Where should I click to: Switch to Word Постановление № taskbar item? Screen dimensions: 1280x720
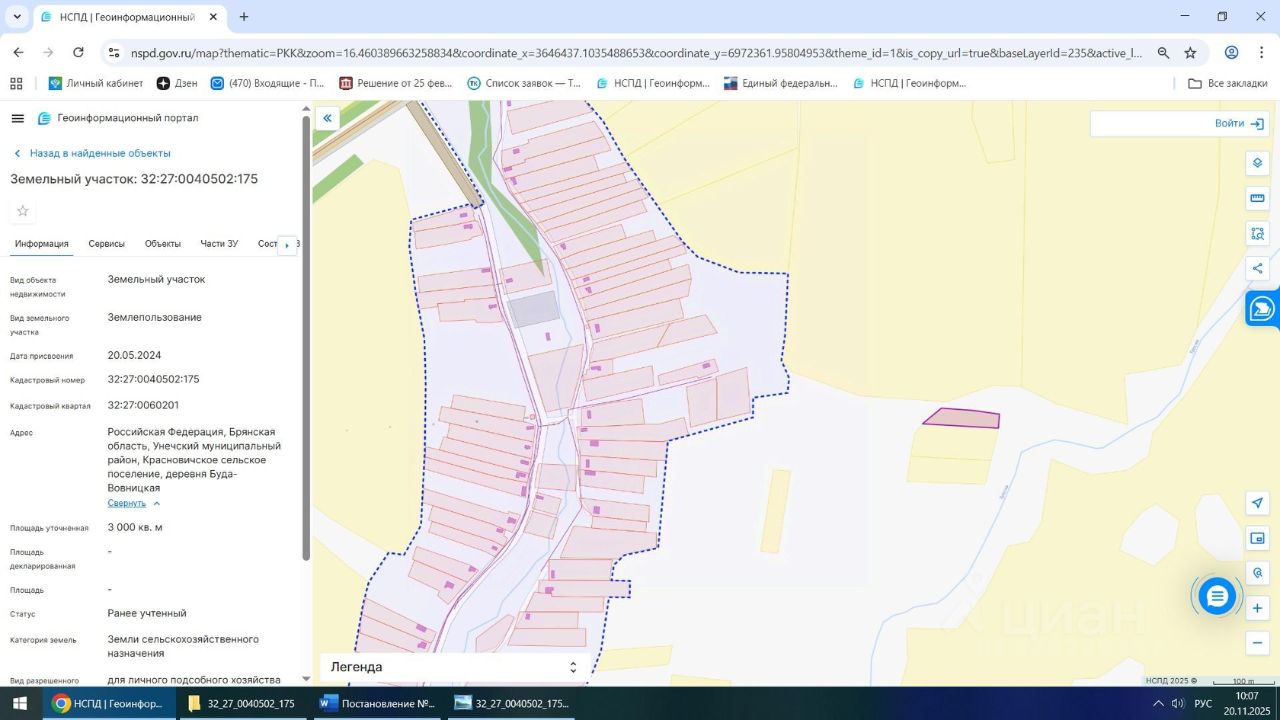[378, 704]
